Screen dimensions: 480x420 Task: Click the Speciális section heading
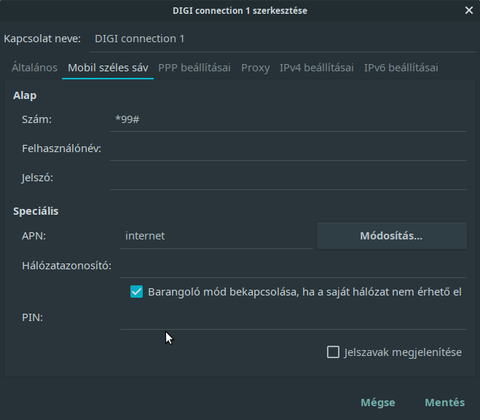click(x=36, y=211)
